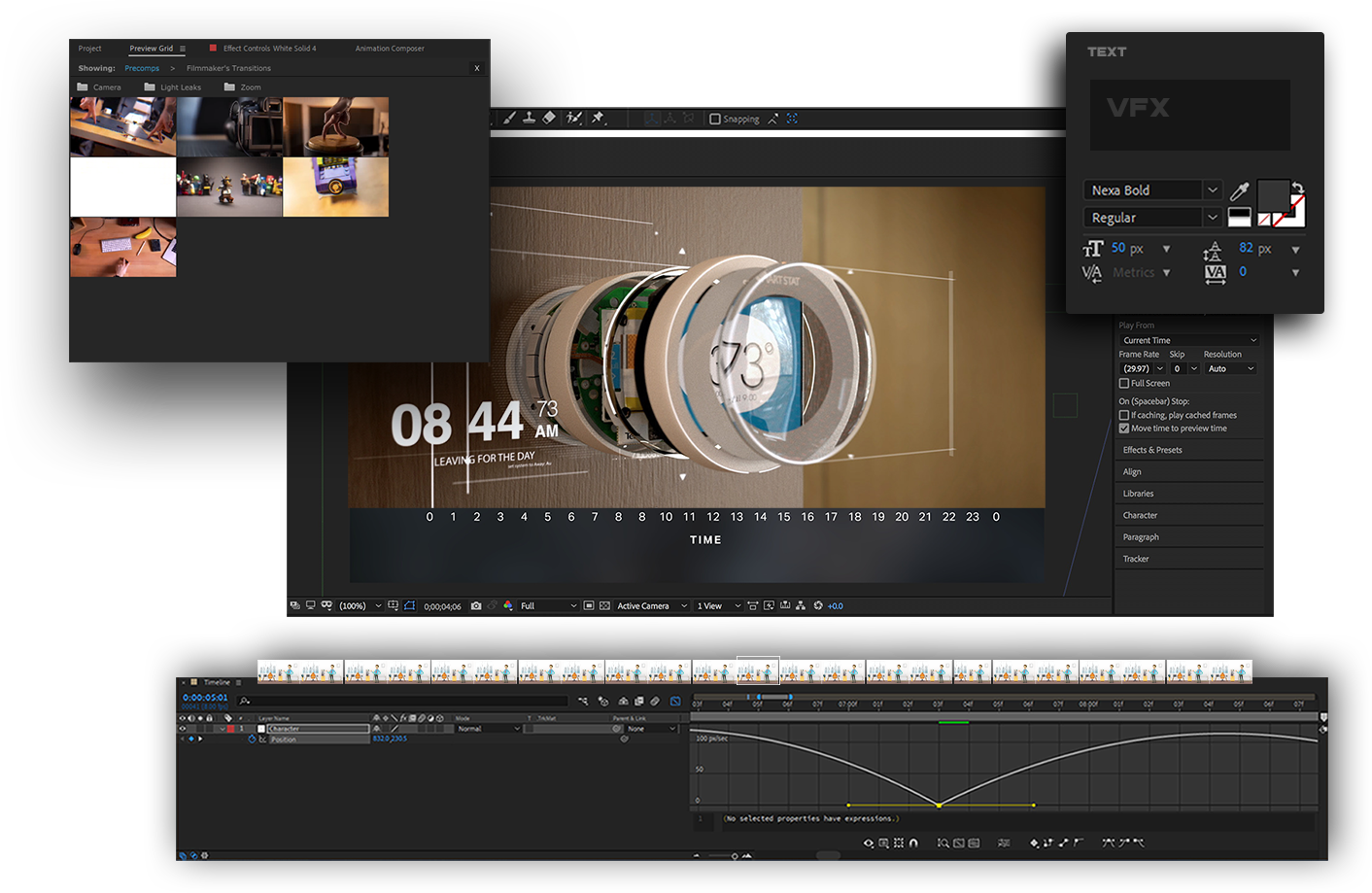This screenshot has width=1372, height=893.
Task: Switch to the Animation Composer tab
Action: [x=390, y=49]
